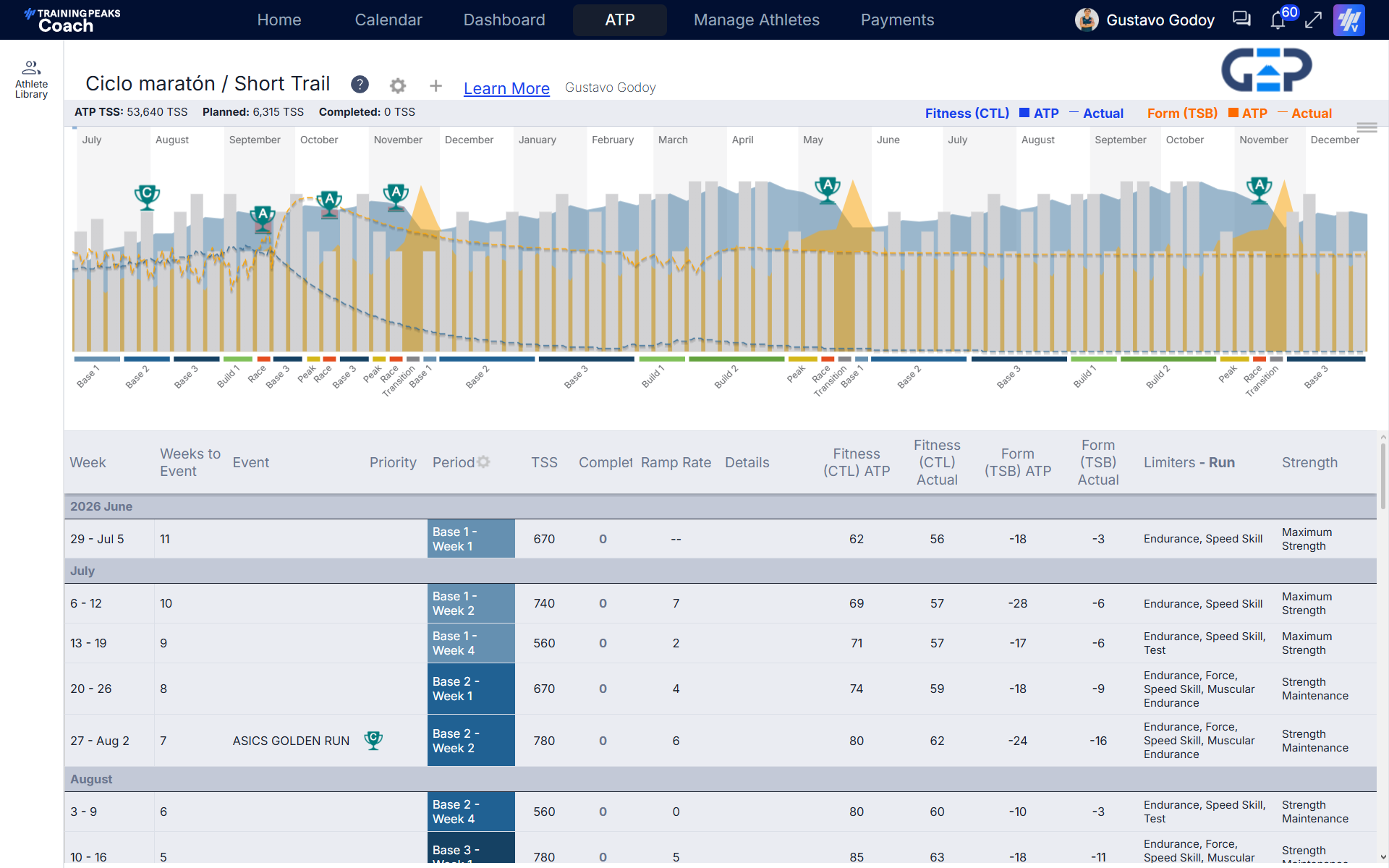This screenshot has height=868, width=1389.
Task: Toggle Fitness Actual legend entry
Action: click(x=1096, y=114)
